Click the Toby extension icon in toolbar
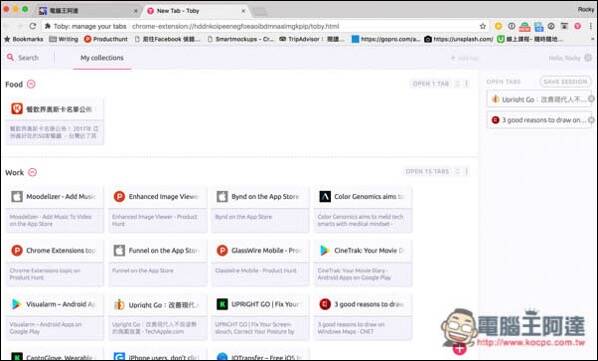598x361 pixels. (x=578, y=26)
